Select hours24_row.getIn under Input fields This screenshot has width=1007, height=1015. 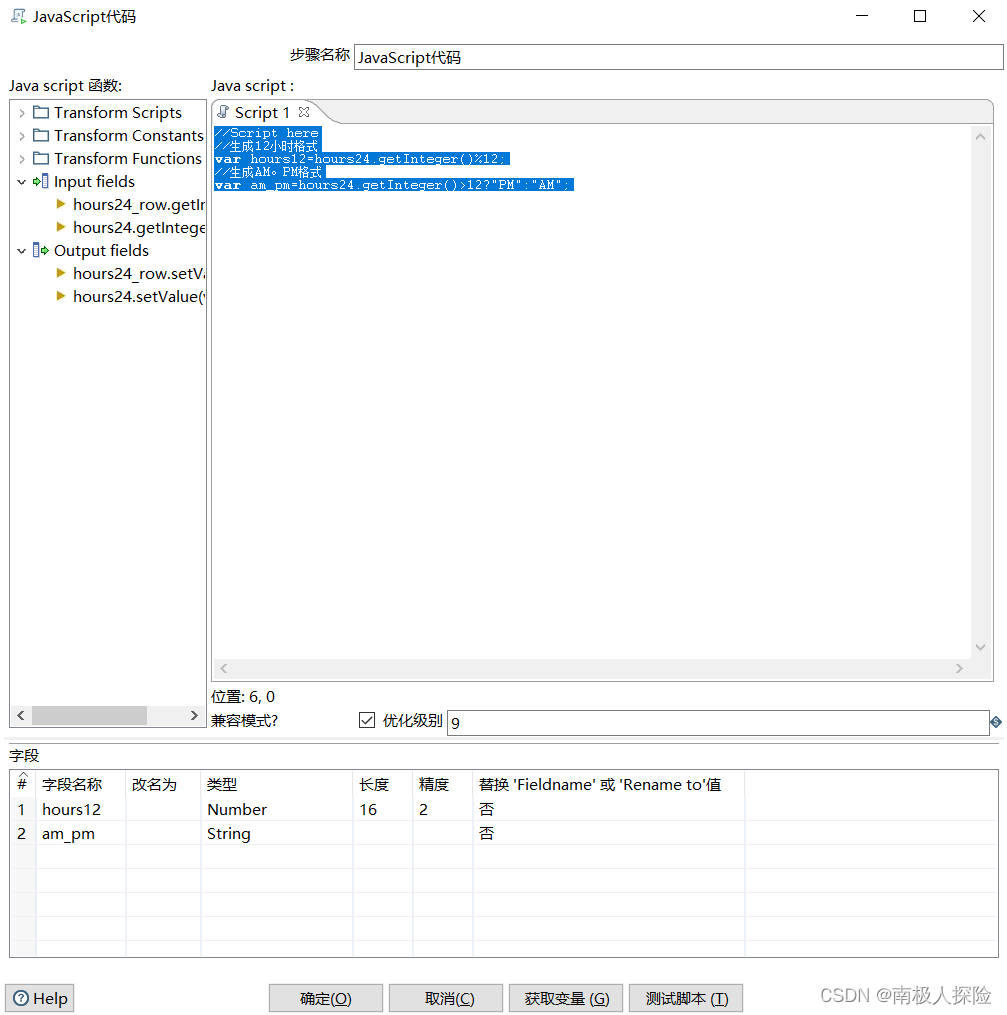(x=138, y=205)
